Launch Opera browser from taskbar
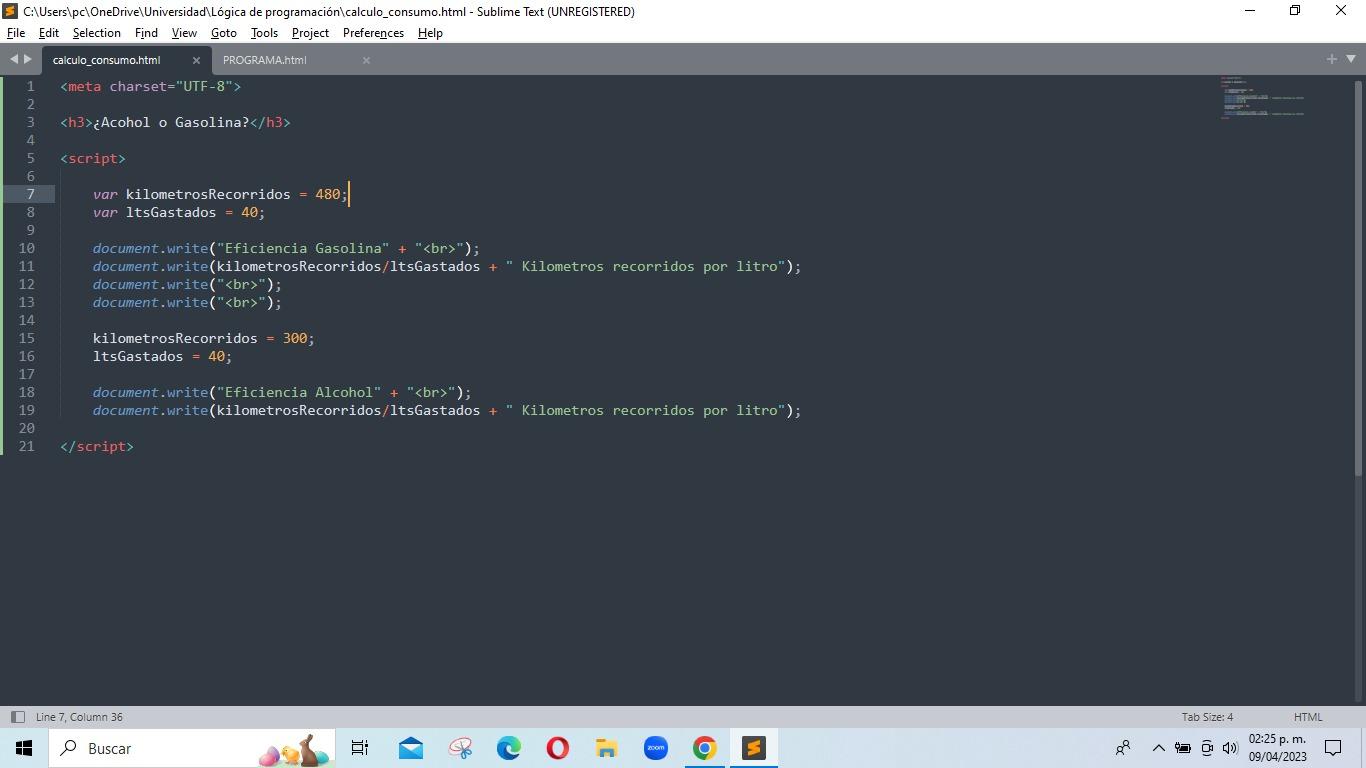Viewport: 1366px width, 768px height. 557,748
